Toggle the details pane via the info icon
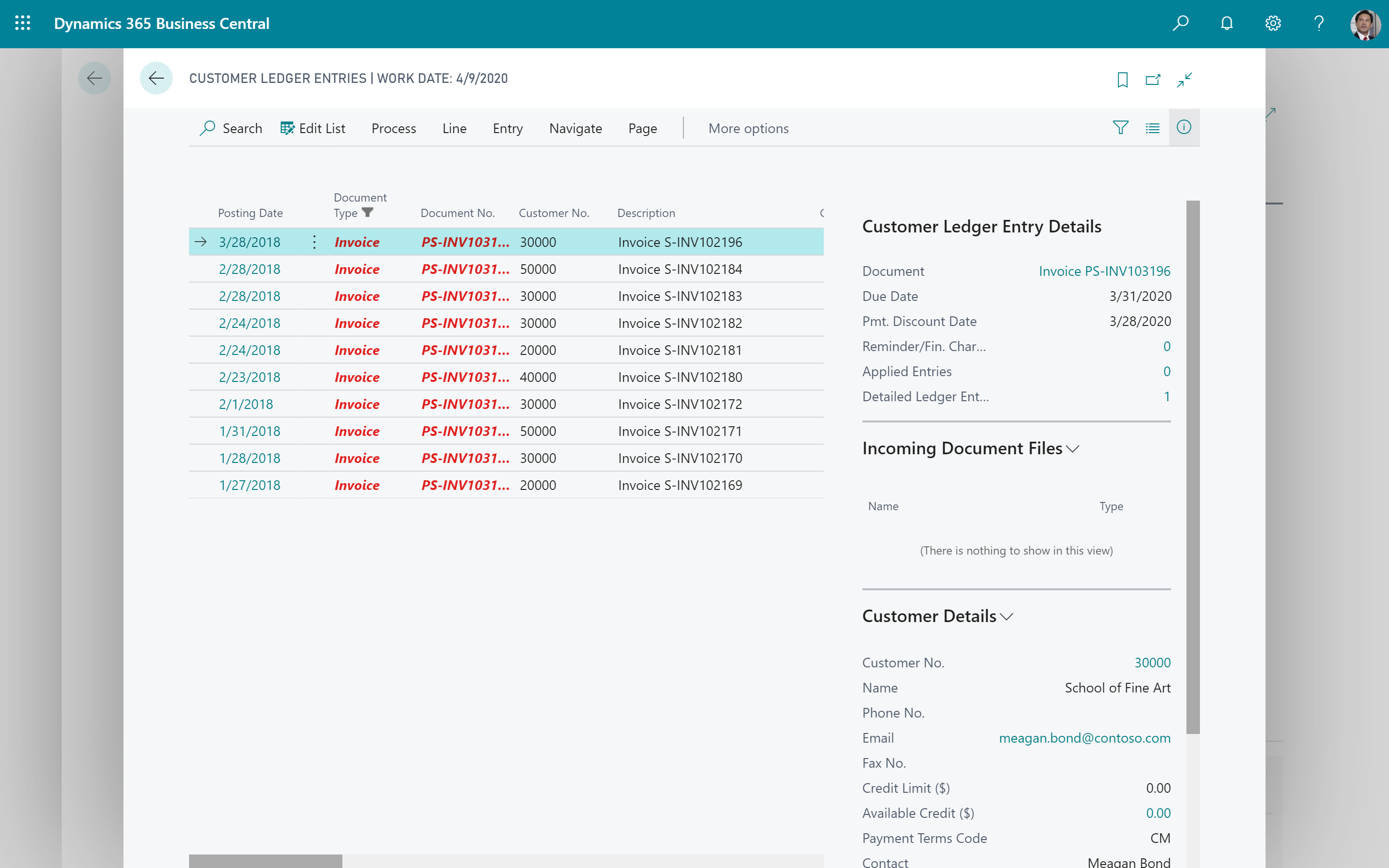 pos(1185,127)
